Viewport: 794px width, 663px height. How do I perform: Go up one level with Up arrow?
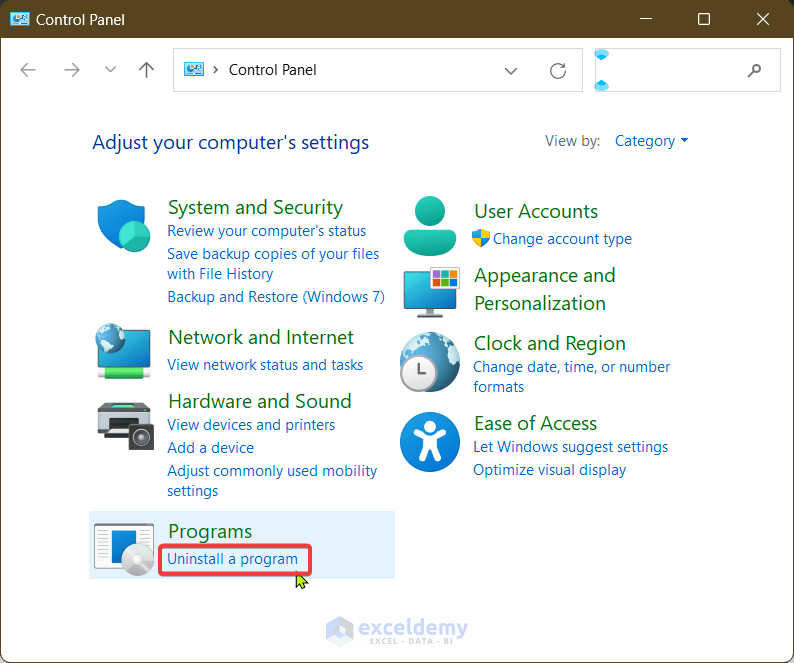click(x=147, y=70)
